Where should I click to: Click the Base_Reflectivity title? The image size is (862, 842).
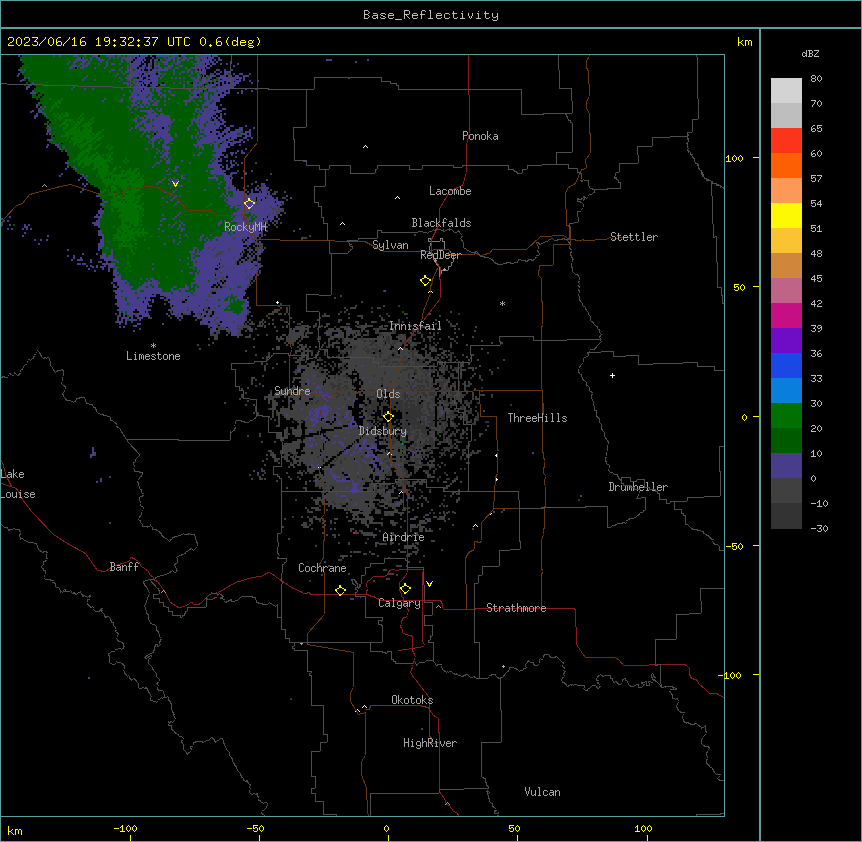point(431,15)
